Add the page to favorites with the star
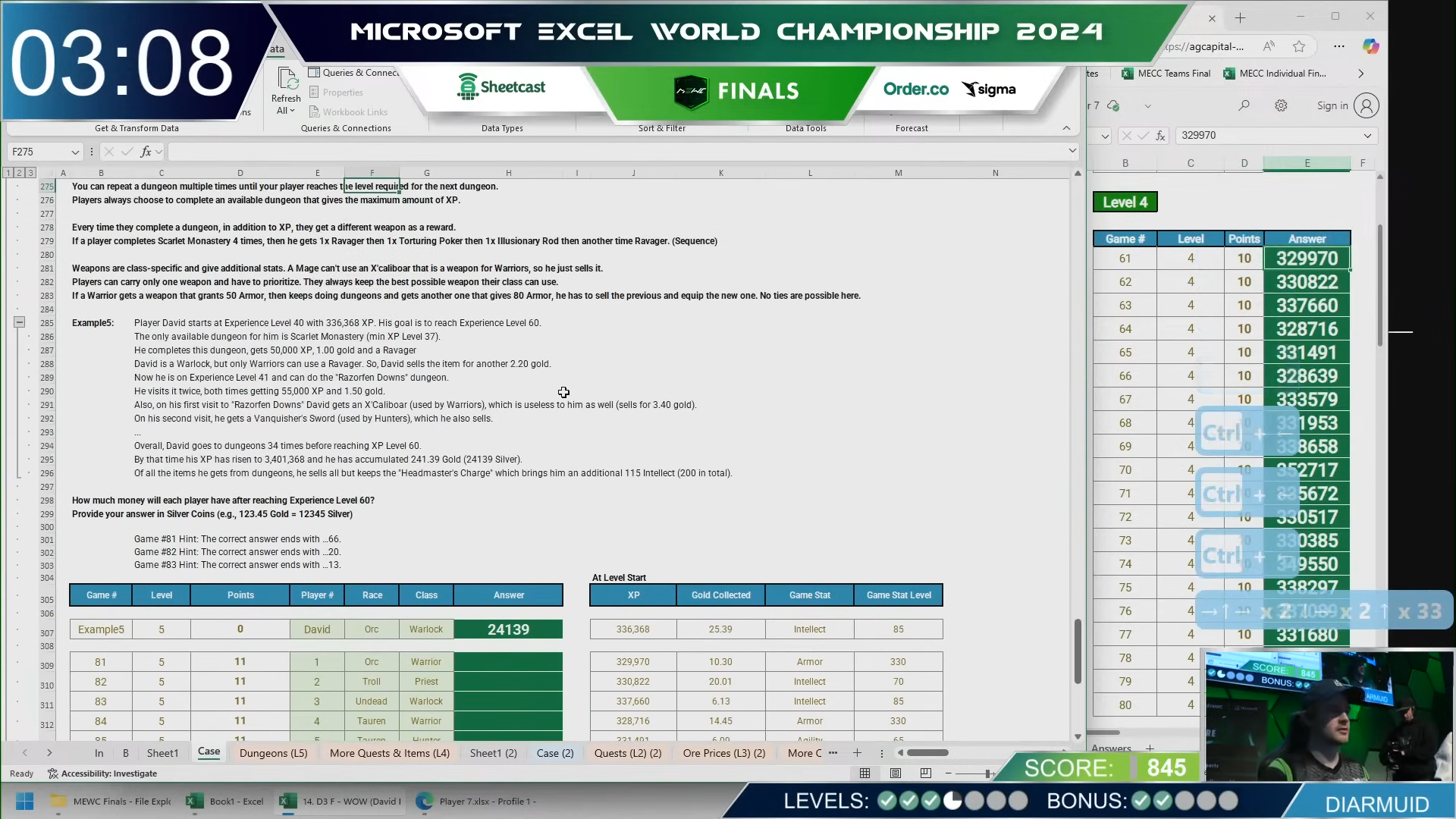The image size is (1456, 819). click(x=1299, y=46)
